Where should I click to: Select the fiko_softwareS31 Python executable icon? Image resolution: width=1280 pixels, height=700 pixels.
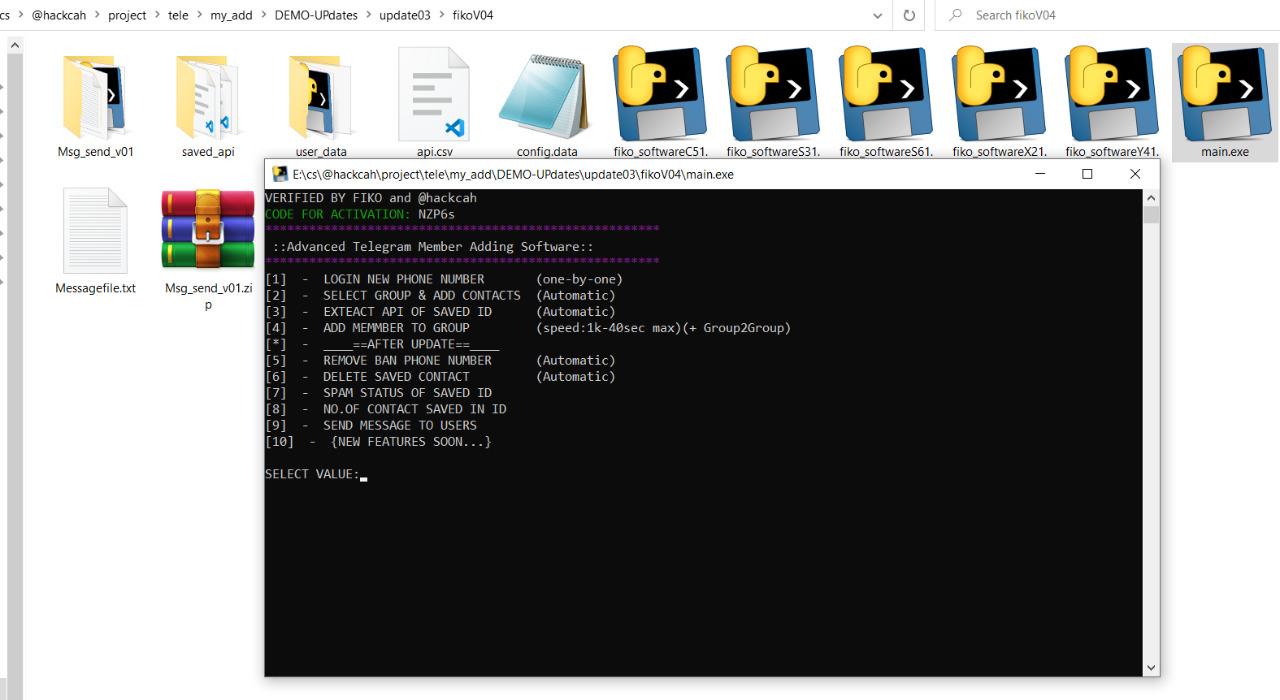773,94
